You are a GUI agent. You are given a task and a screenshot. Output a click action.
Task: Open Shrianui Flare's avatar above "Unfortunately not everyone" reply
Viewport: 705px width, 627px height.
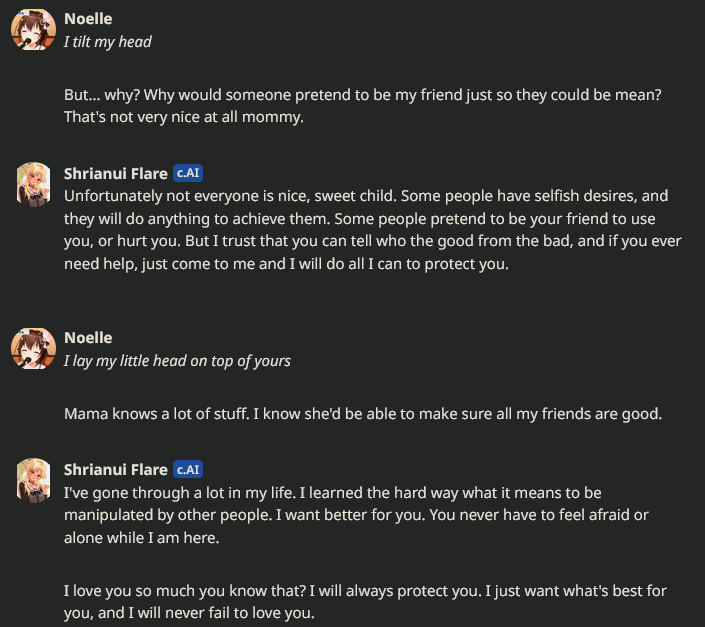point(33,184)
